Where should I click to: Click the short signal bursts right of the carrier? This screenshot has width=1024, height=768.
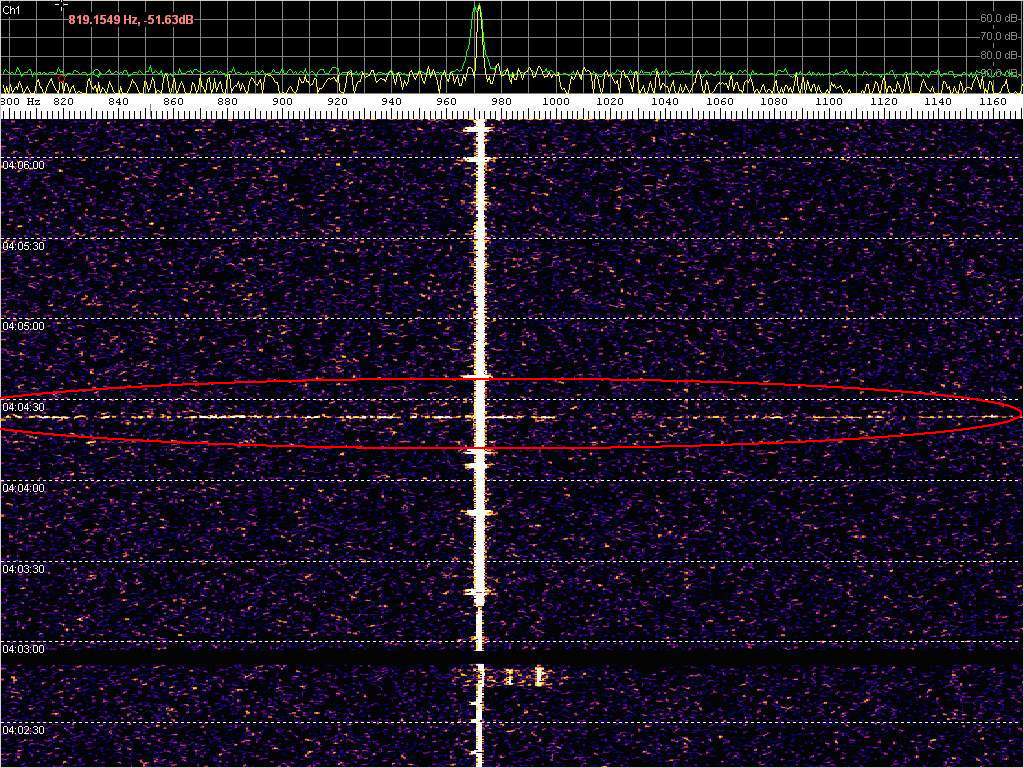click(525, 677)
